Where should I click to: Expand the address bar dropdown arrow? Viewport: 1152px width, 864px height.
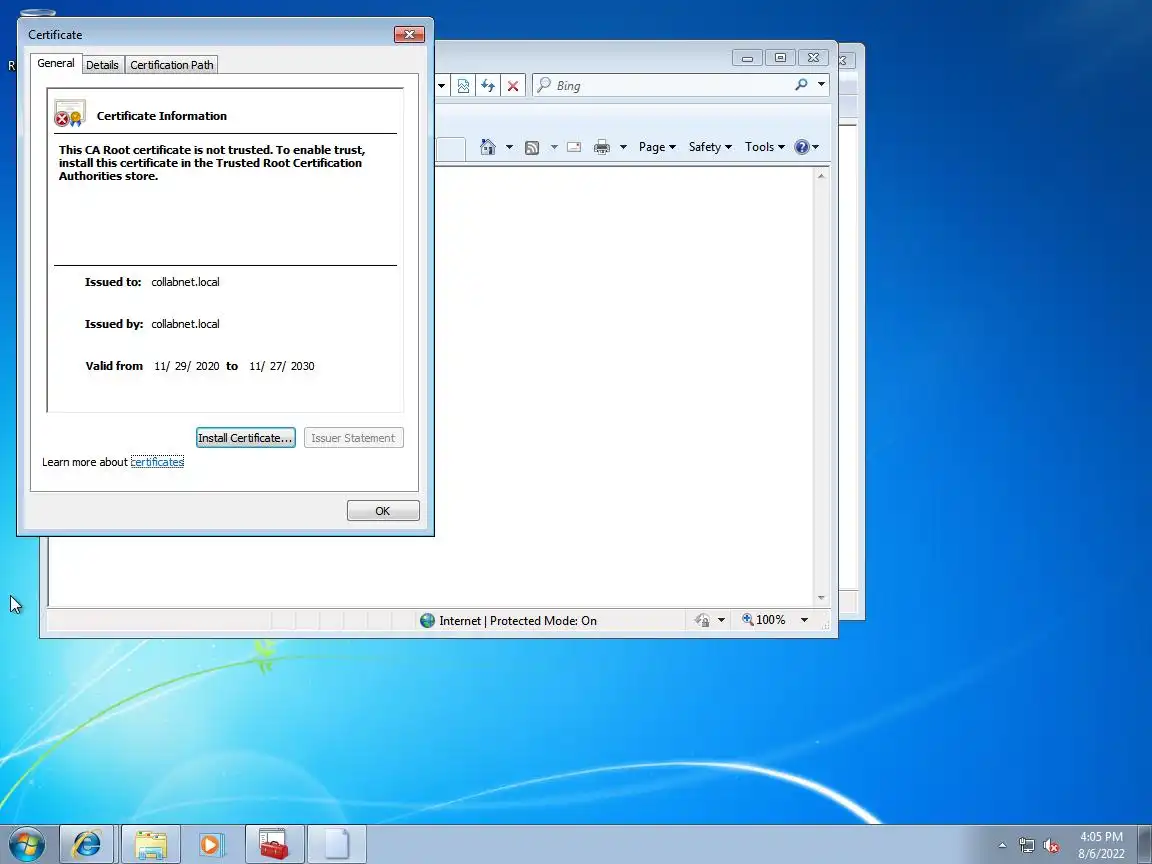(442, 85)
